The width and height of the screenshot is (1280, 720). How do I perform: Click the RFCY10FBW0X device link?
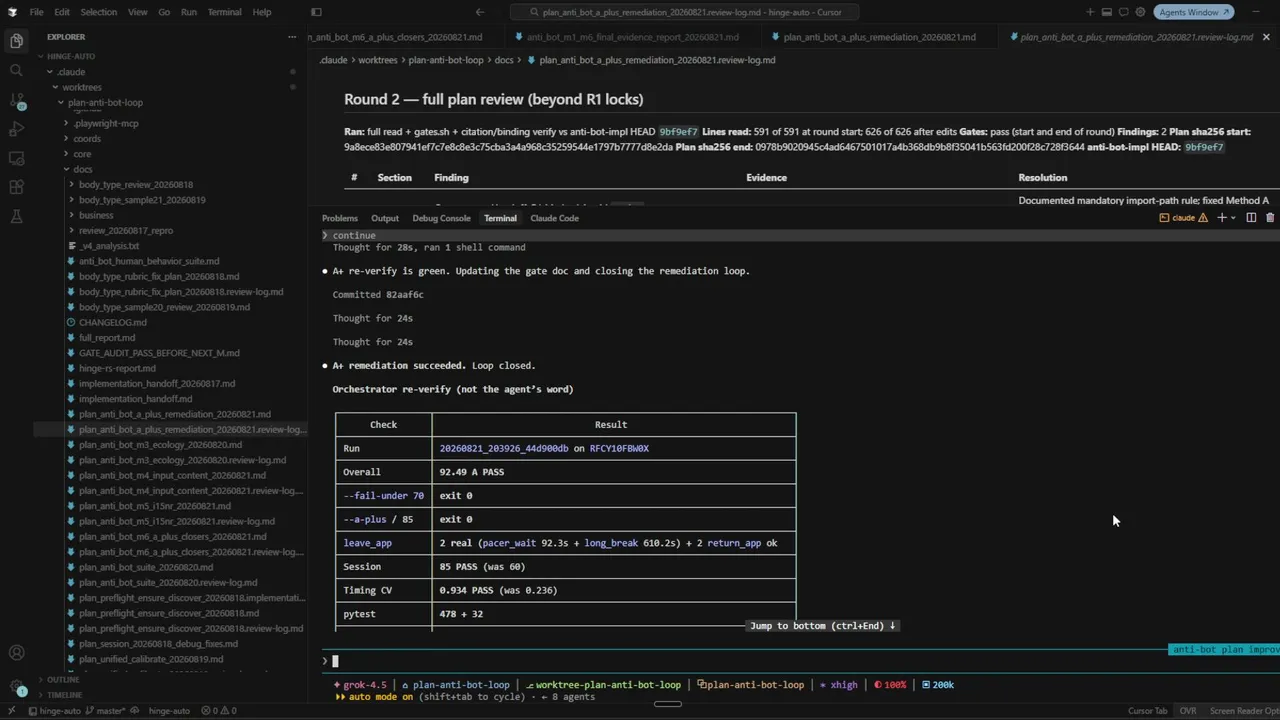coord(619,449)
